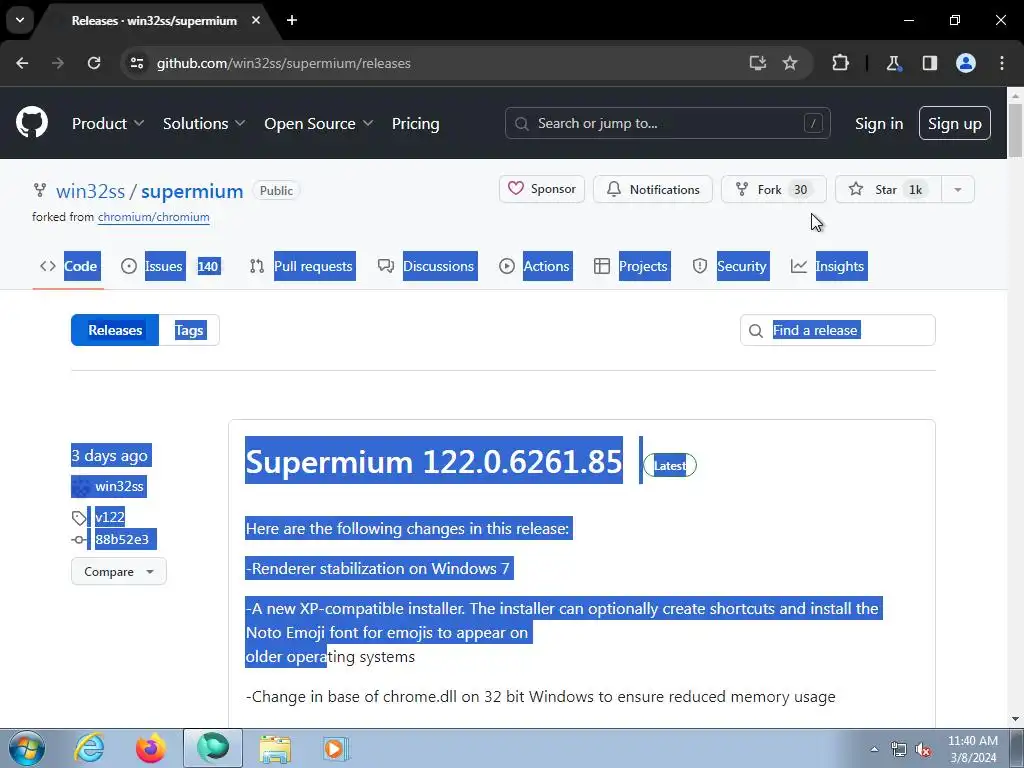This screenshot has width=1024, height=768.
Task: Open the Chrome Labs flask icon
Action: (893, 63)
